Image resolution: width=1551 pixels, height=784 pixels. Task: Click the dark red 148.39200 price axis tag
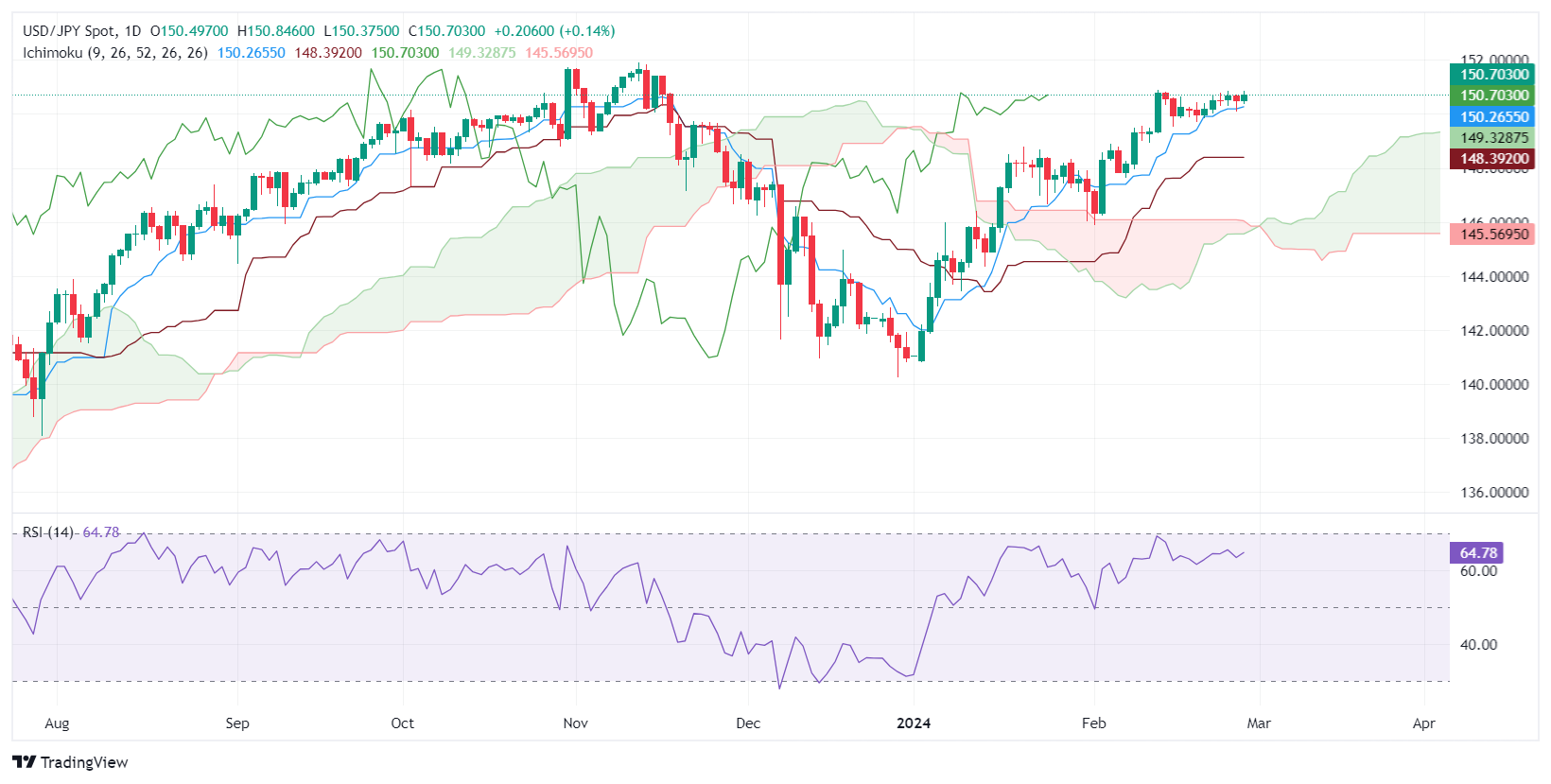point(1493,159)
